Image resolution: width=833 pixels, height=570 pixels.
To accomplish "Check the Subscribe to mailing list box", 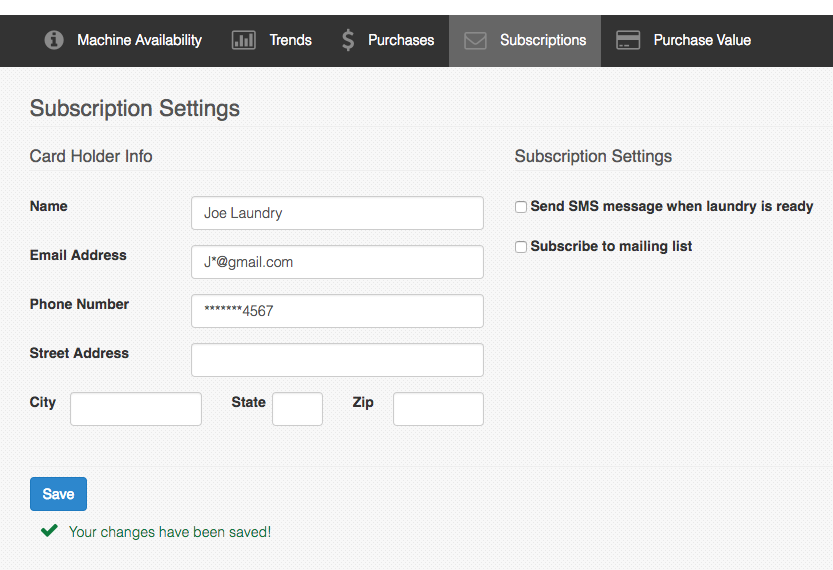I will point(521,247).
